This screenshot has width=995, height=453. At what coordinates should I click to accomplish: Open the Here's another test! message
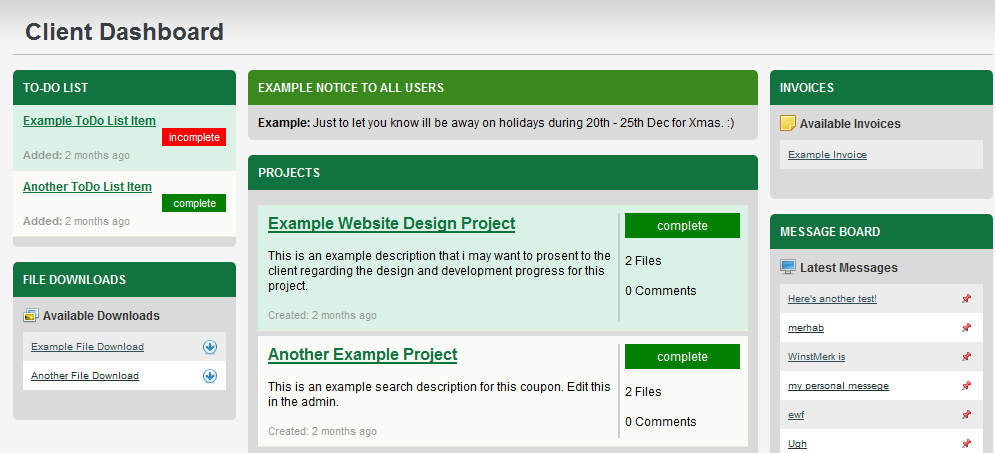(x=833, y=299)
